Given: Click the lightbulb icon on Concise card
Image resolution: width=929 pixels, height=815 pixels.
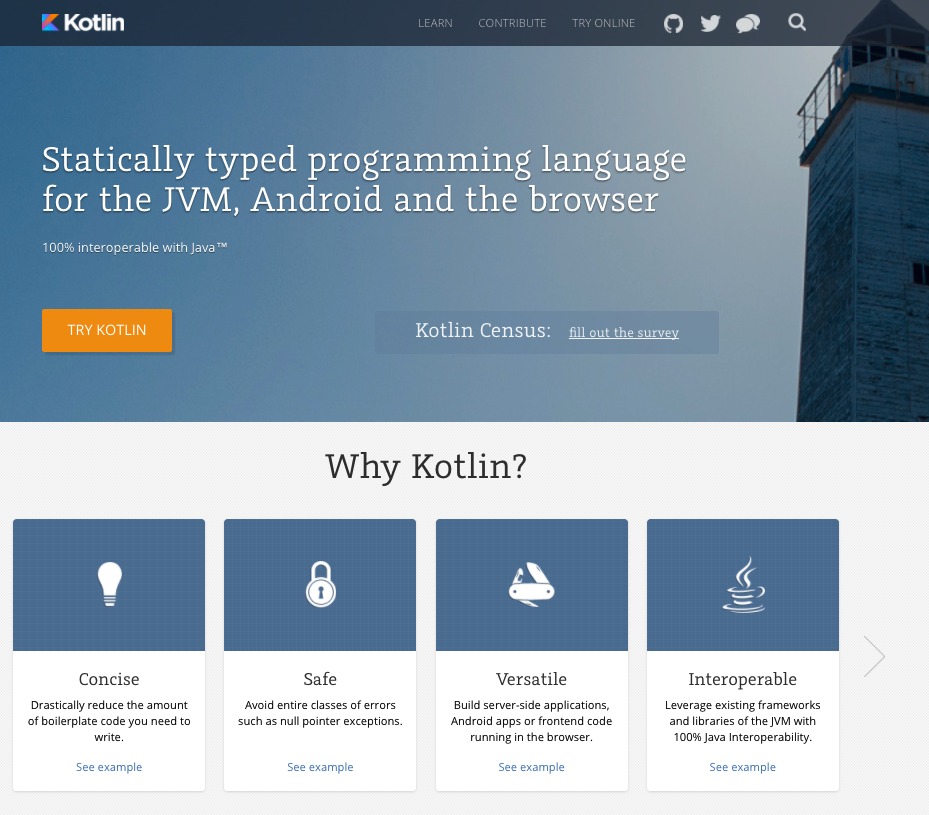Looking at the screenshot, I should [x=110, y=583].
